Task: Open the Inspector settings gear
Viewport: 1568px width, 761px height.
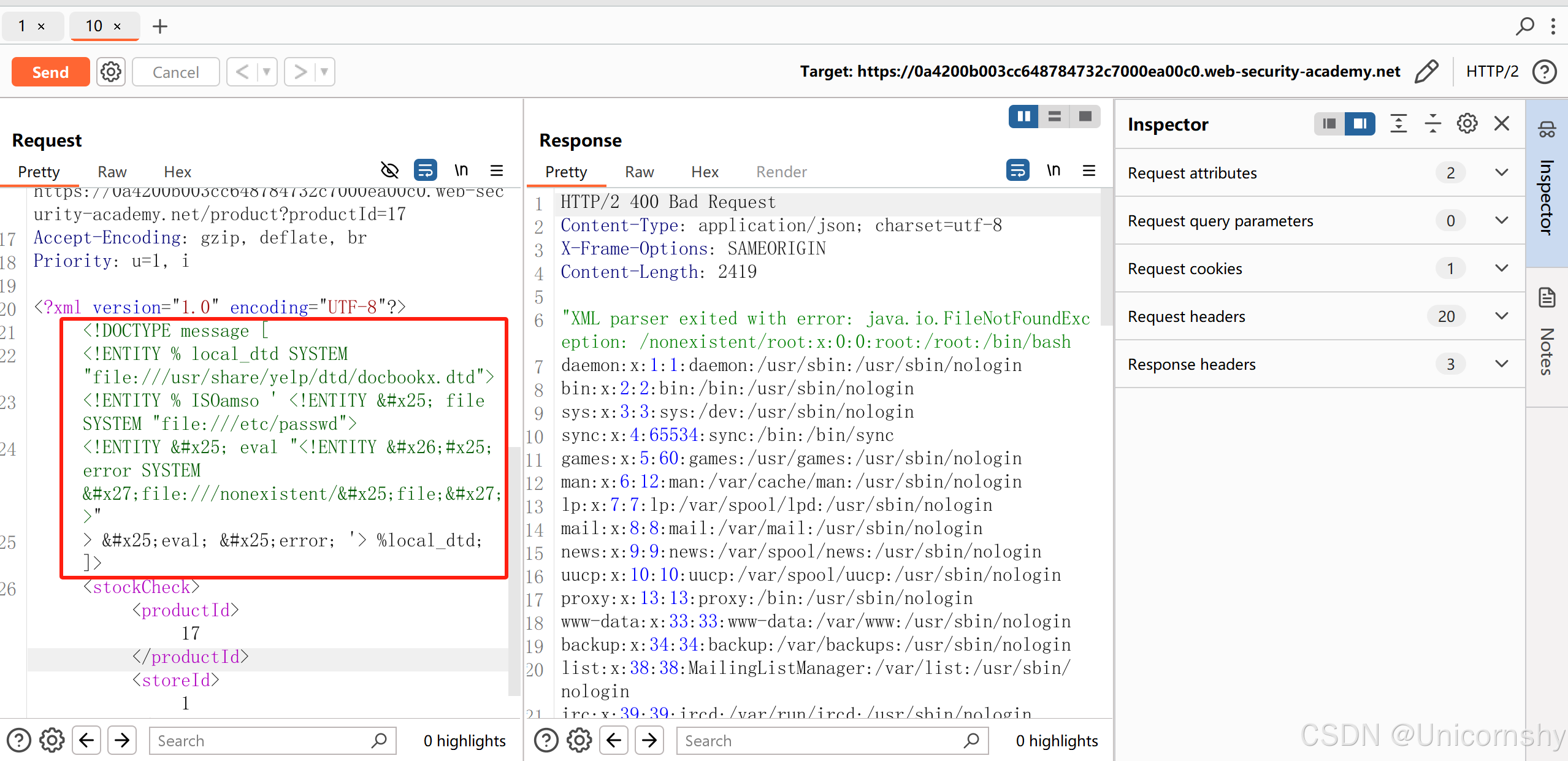Action: (x=1467, y=124)
